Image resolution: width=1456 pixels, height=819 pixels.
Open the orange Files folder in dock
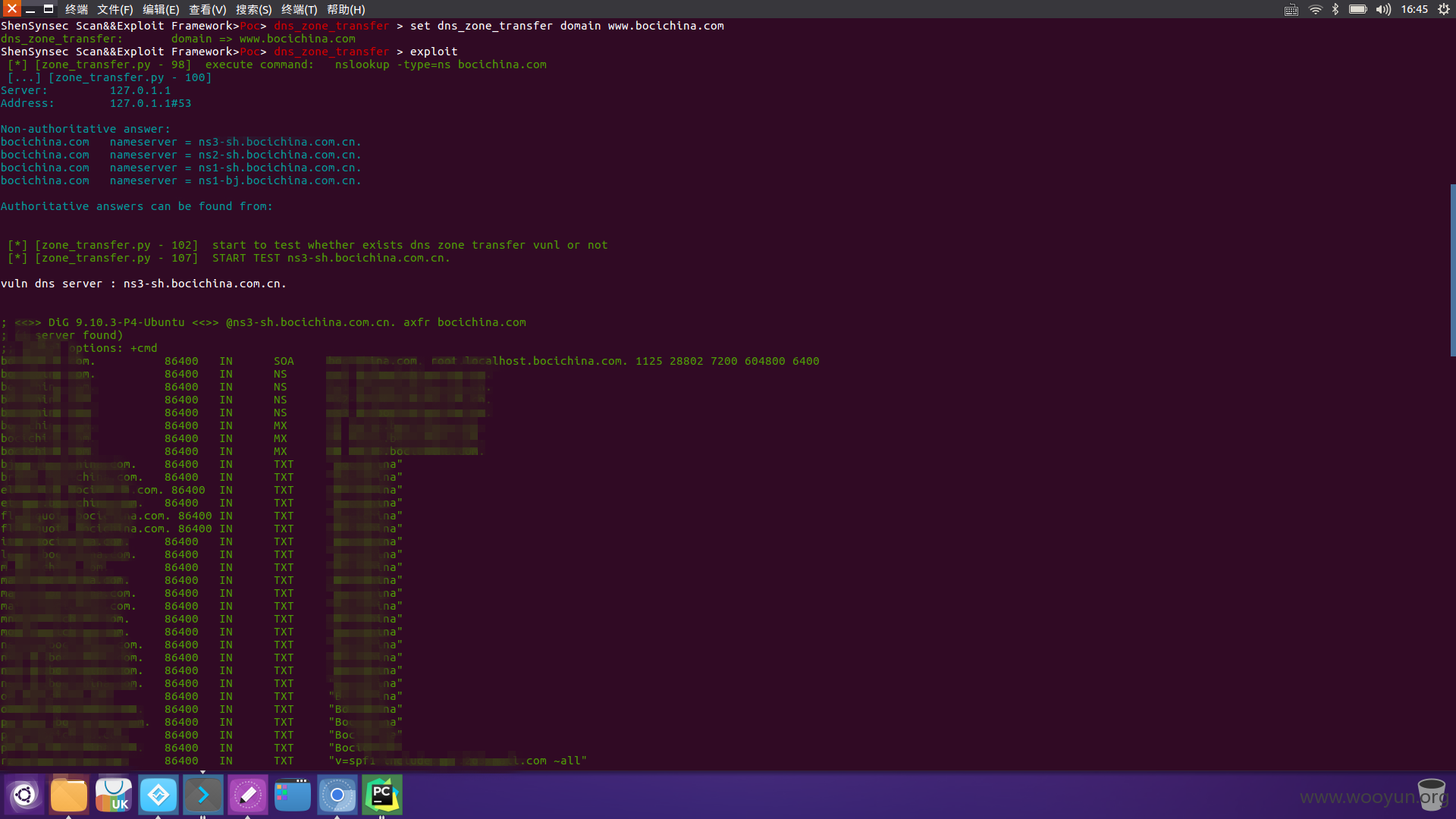[69, 795]
